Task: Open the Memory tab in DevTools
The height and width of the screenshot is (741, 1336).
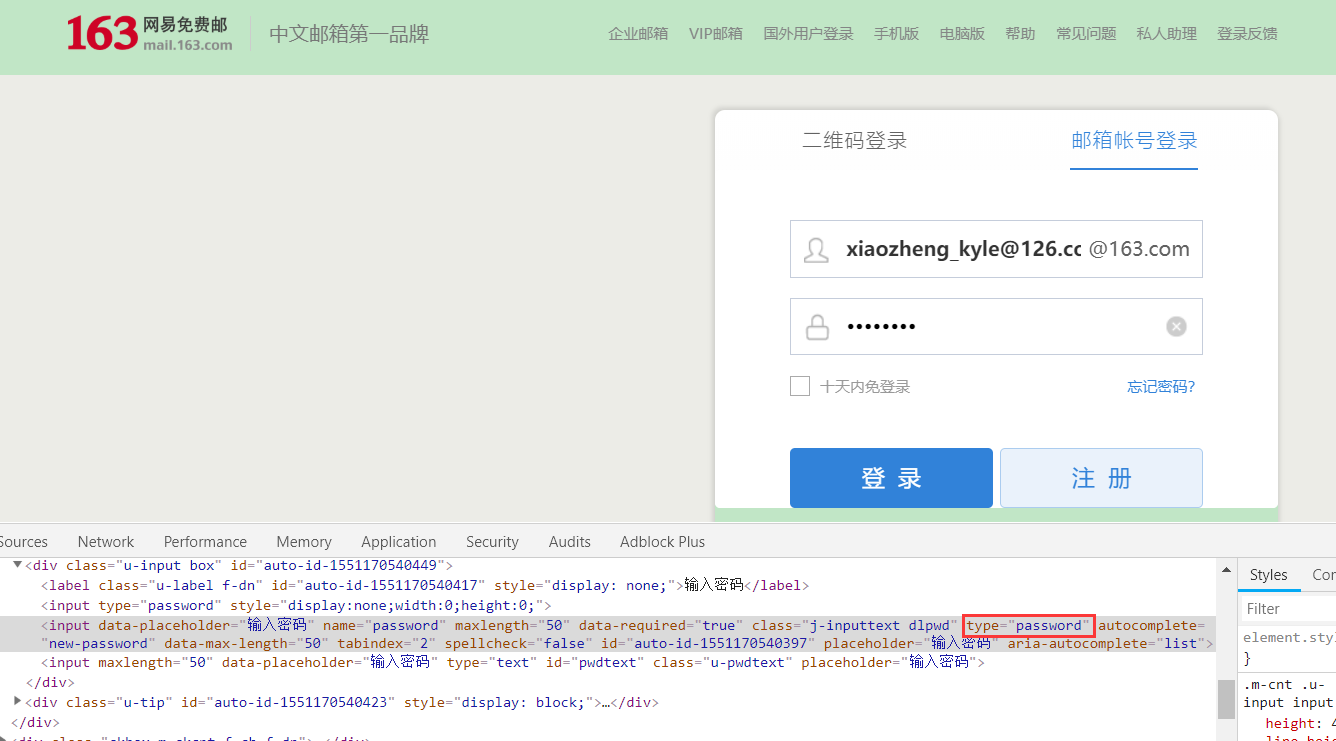Action: pyautogui.click(x=304, y=541)
